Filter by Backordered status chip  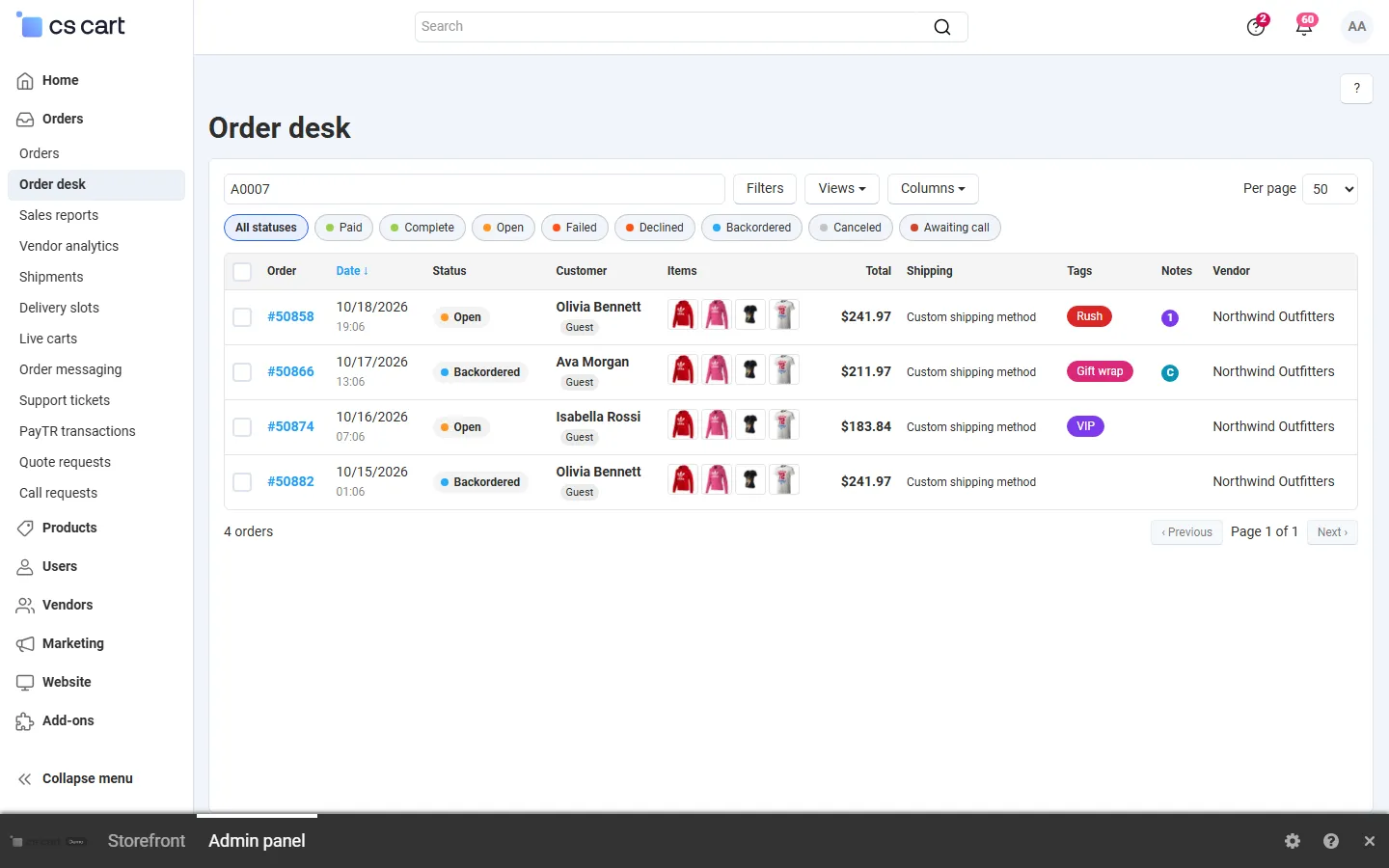pyautogui.click(x=751, y=228)
